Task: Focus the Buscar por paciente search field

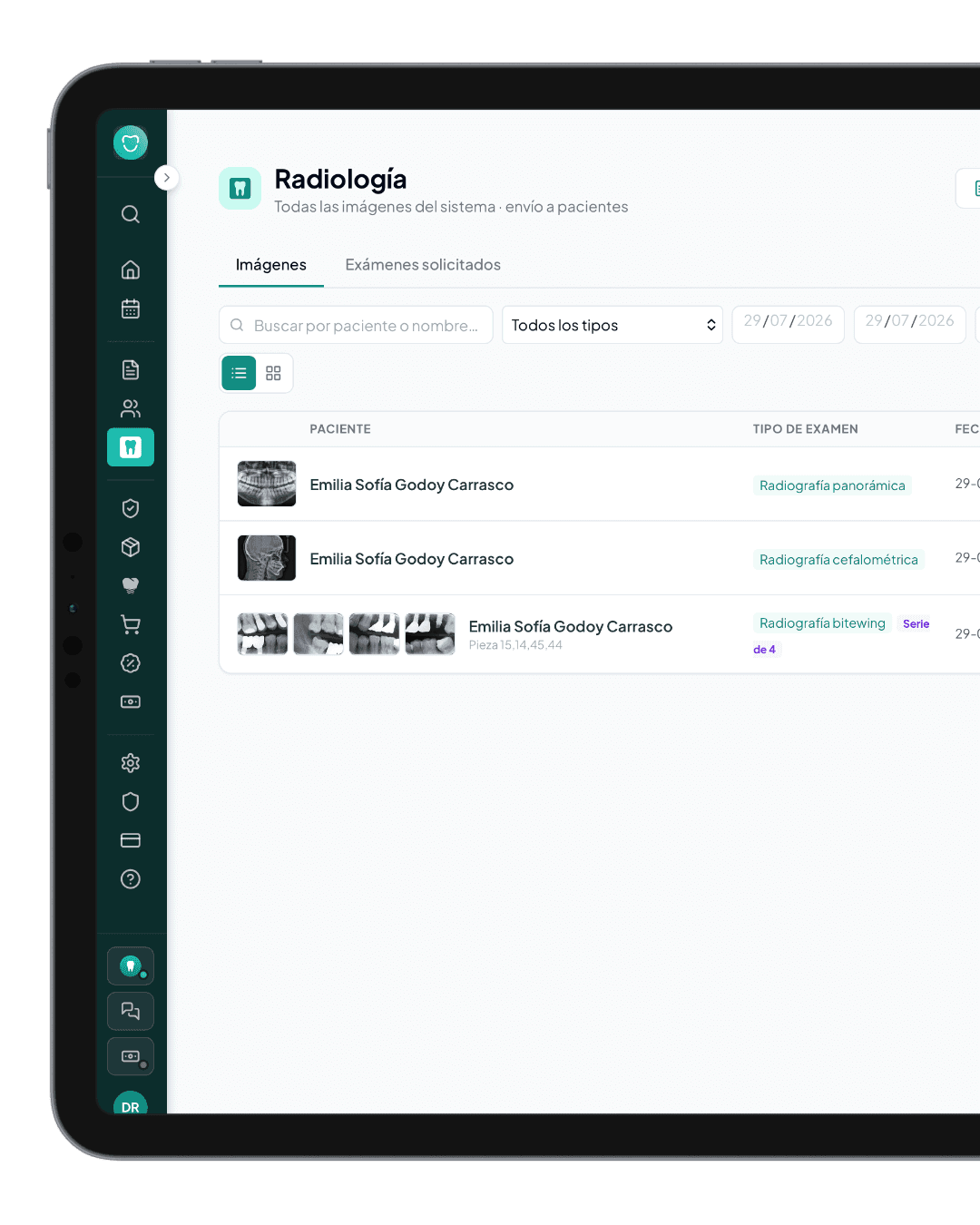Action: tap(356, 325)
